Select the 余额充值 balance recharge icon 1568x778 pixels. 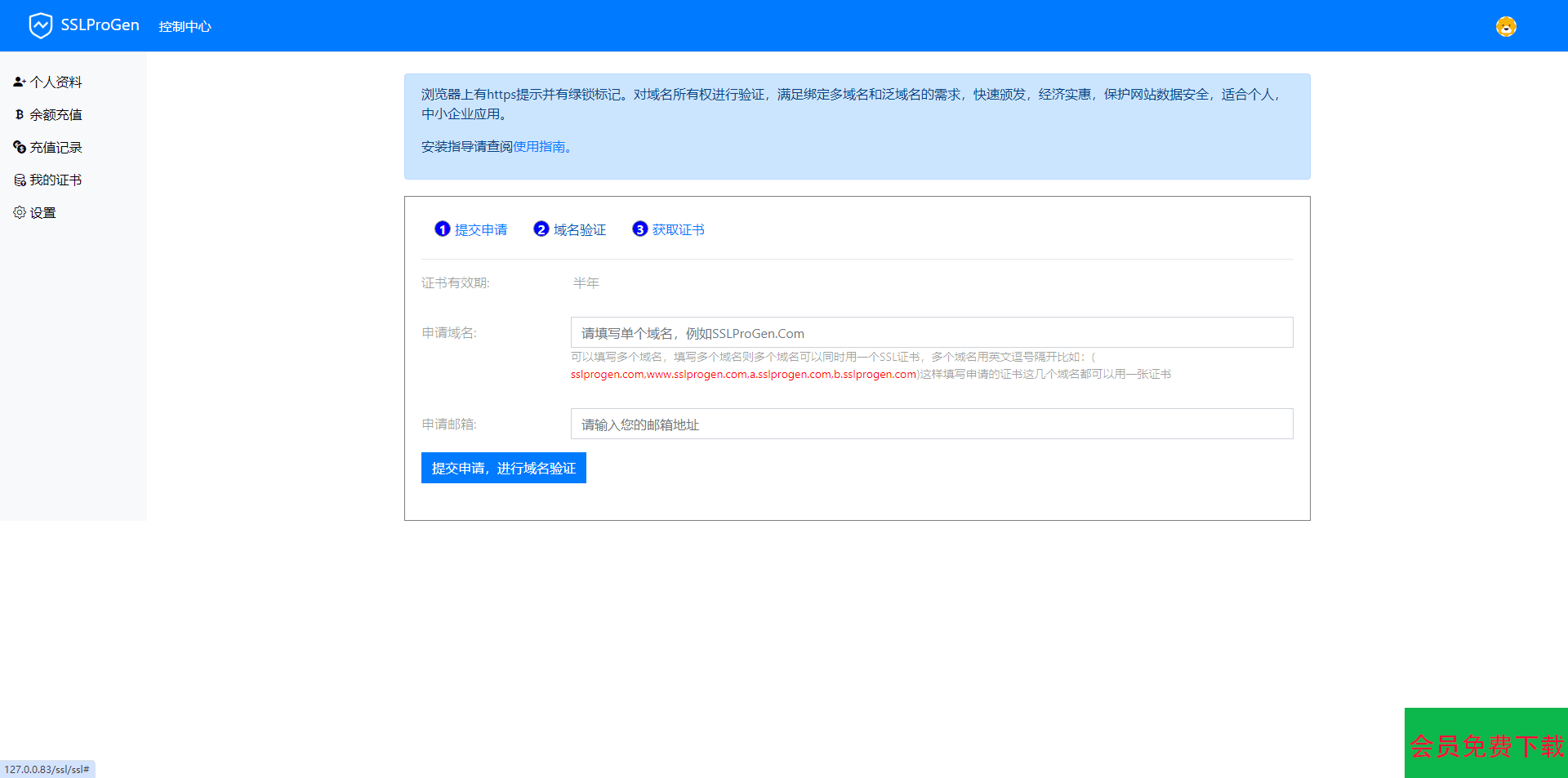[x=19, y=114]
